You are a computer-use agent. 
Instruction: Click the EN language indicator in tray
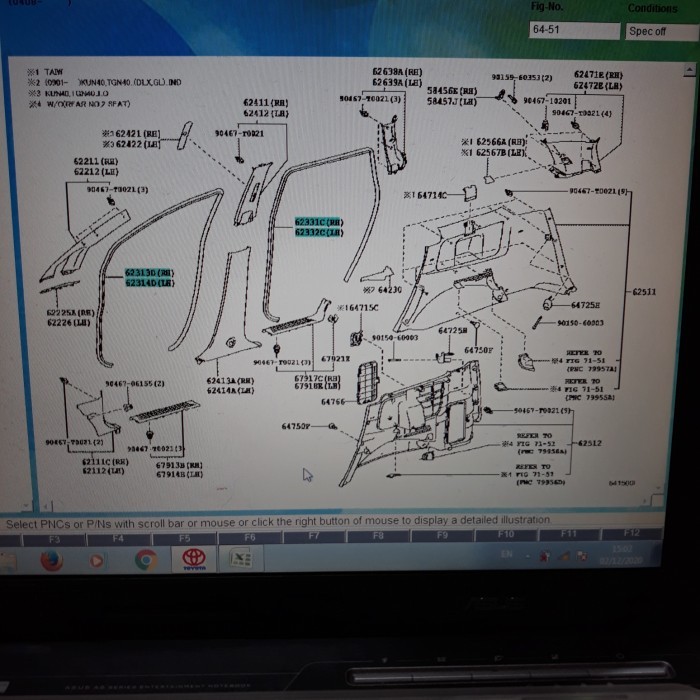click(506, 554)
